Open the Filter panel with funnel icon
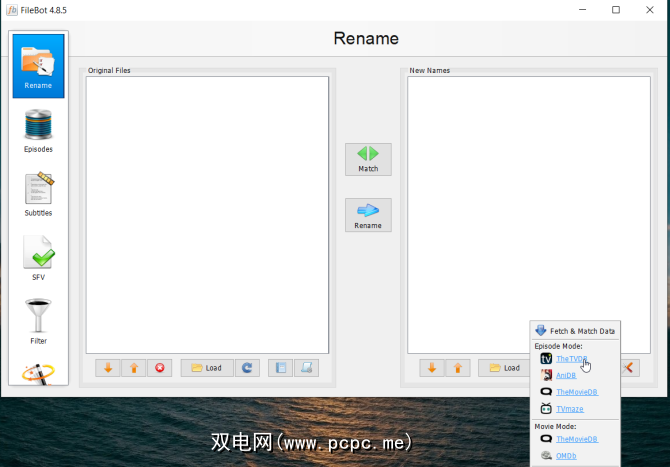 38,322
